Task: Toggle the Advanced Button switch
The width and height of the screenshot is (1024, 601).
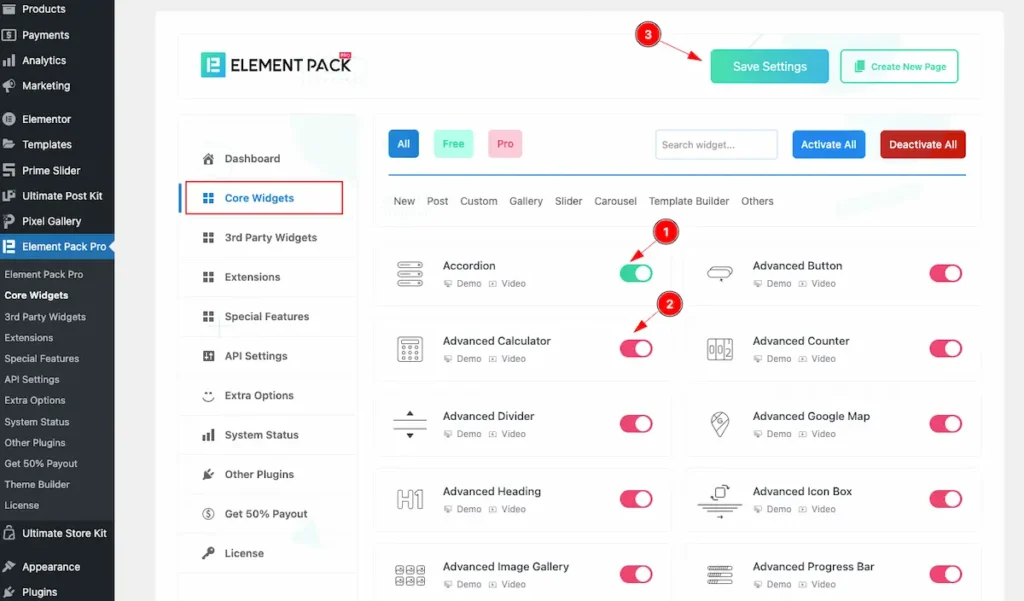Action: [945, 273]
